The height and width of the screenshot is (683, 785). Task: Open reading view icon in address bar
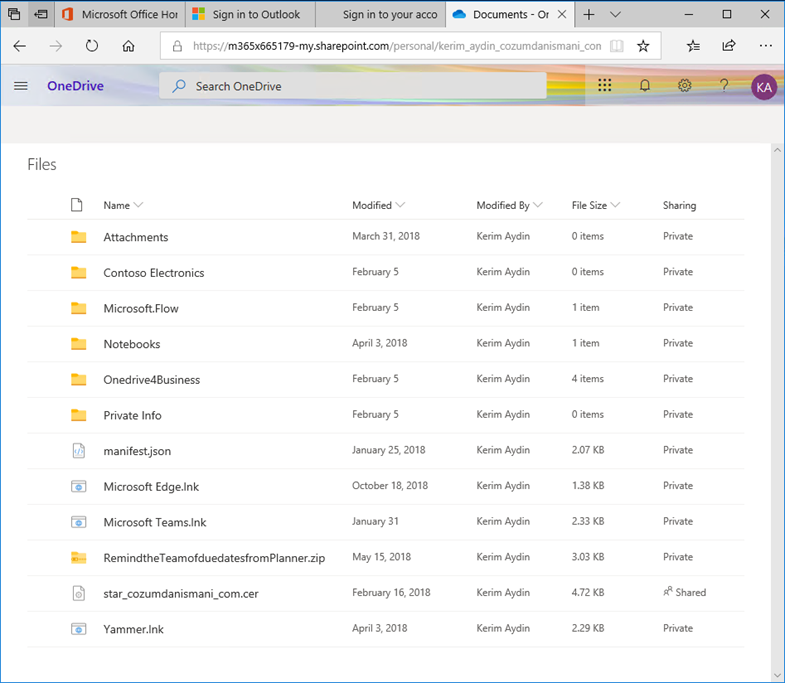pos(616,46)
